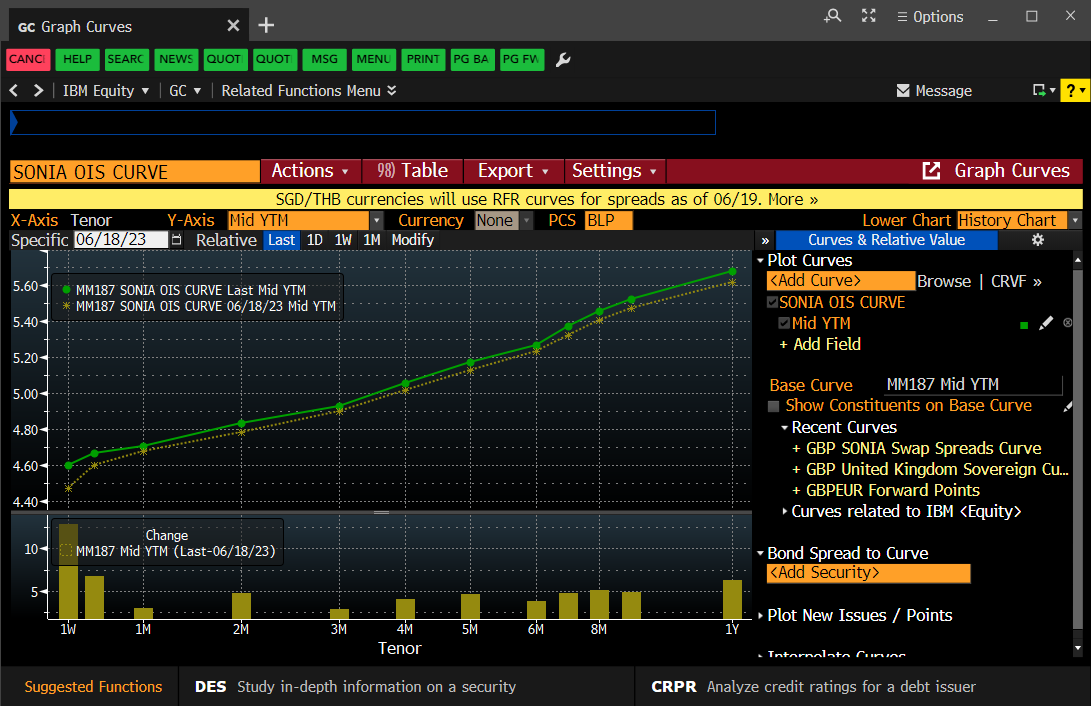
Task: Click the green Mid YTM color swatch
Action: (x=1023, y=325)
